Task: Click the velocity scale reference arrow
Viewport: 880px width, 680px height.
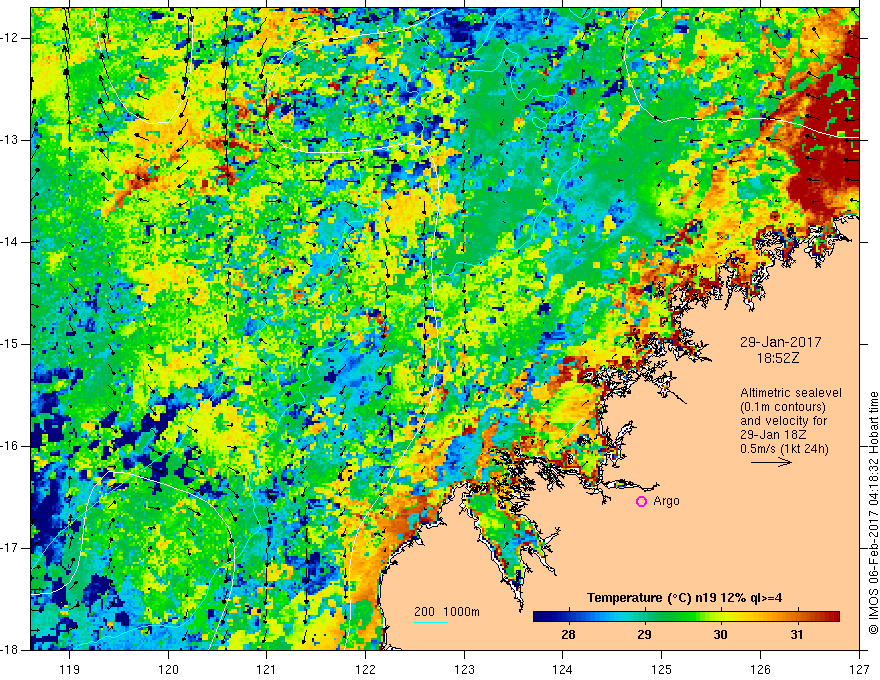Action: (x=771, y=462)
